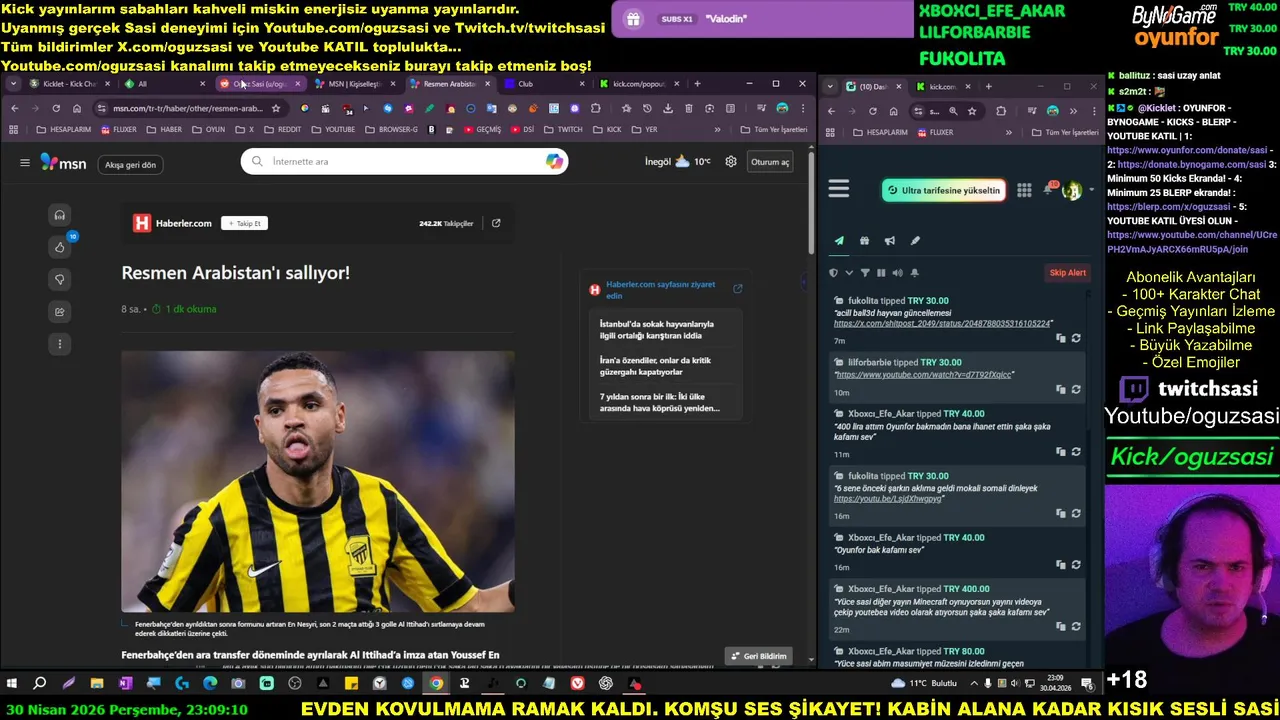Switch to the (10) Dashboard tab in right browser
1280x720 pixels.
[872, 86]
